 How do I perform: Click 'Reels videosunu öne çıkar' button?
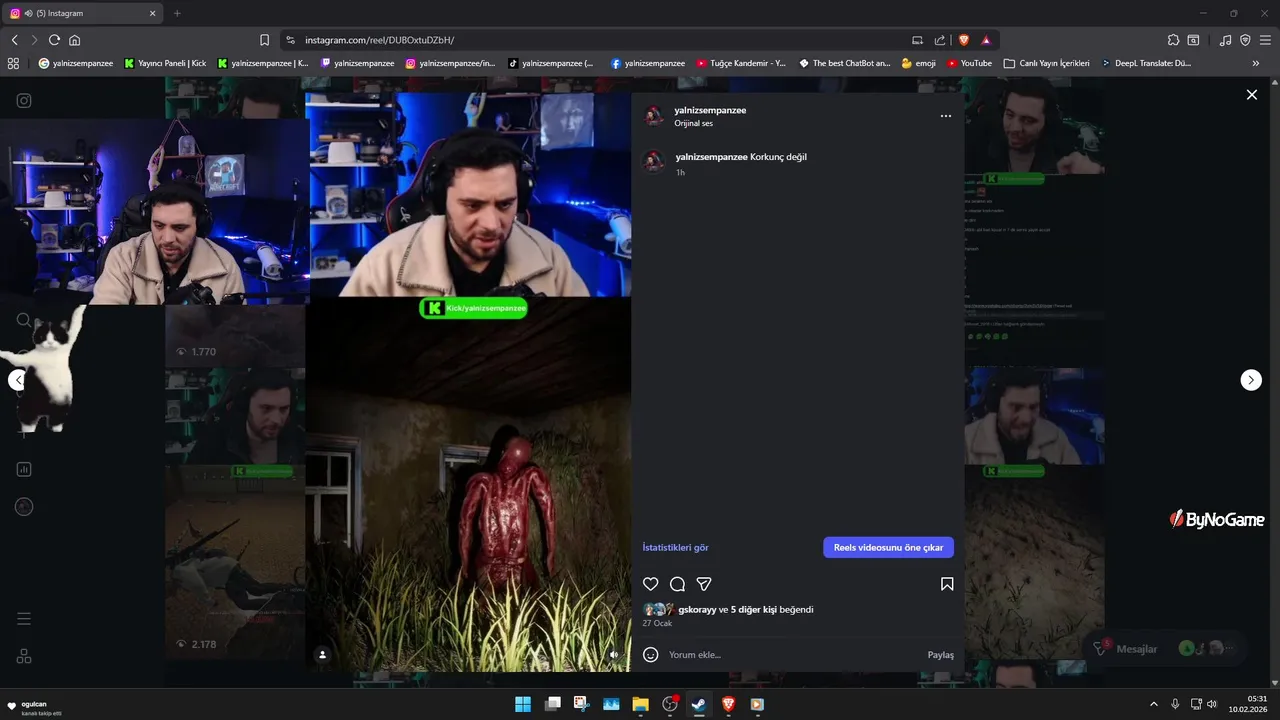click(x=889, y=548)
